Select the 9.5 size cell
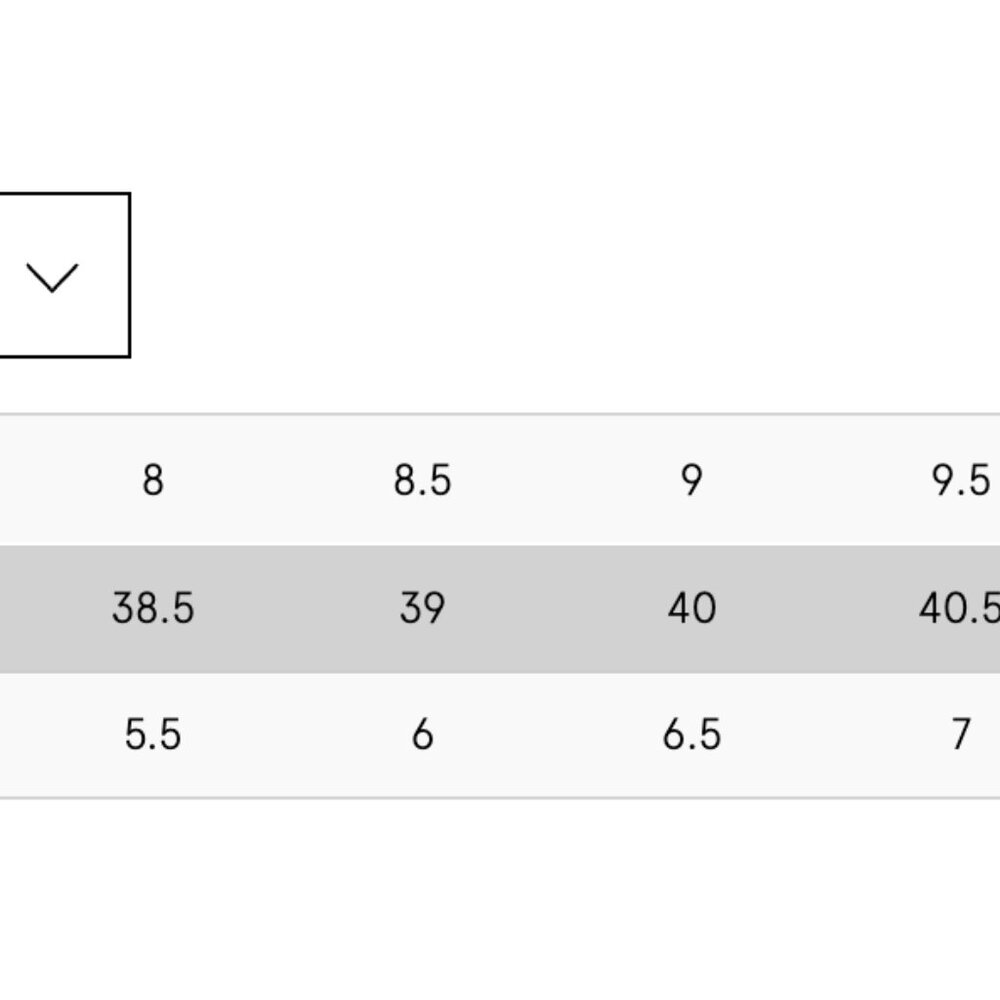 click(960, 481)
